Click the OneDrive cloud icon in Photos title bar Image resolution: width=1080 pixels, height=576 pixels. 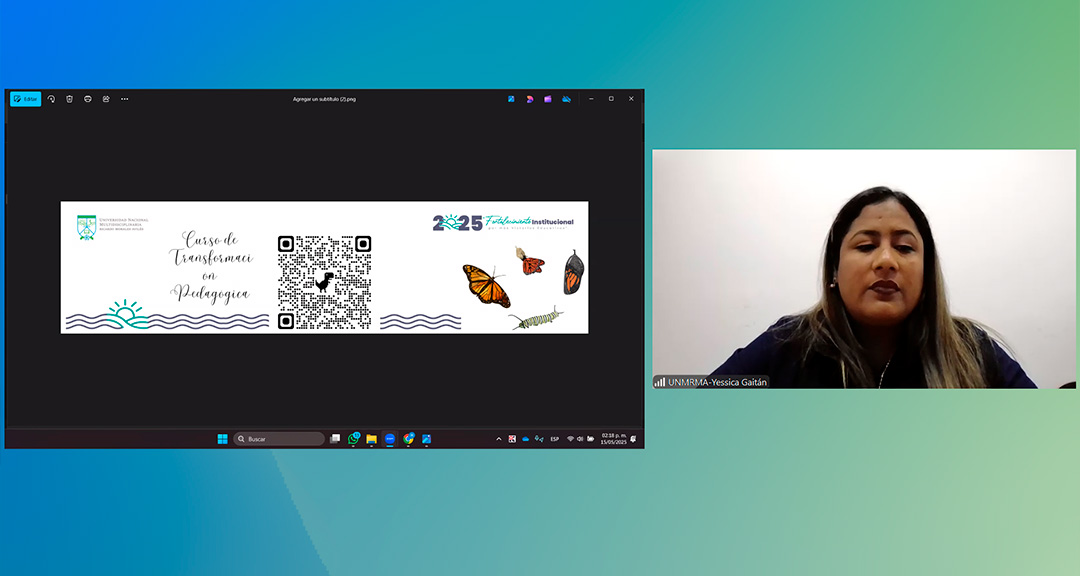[x=566, y=99]
